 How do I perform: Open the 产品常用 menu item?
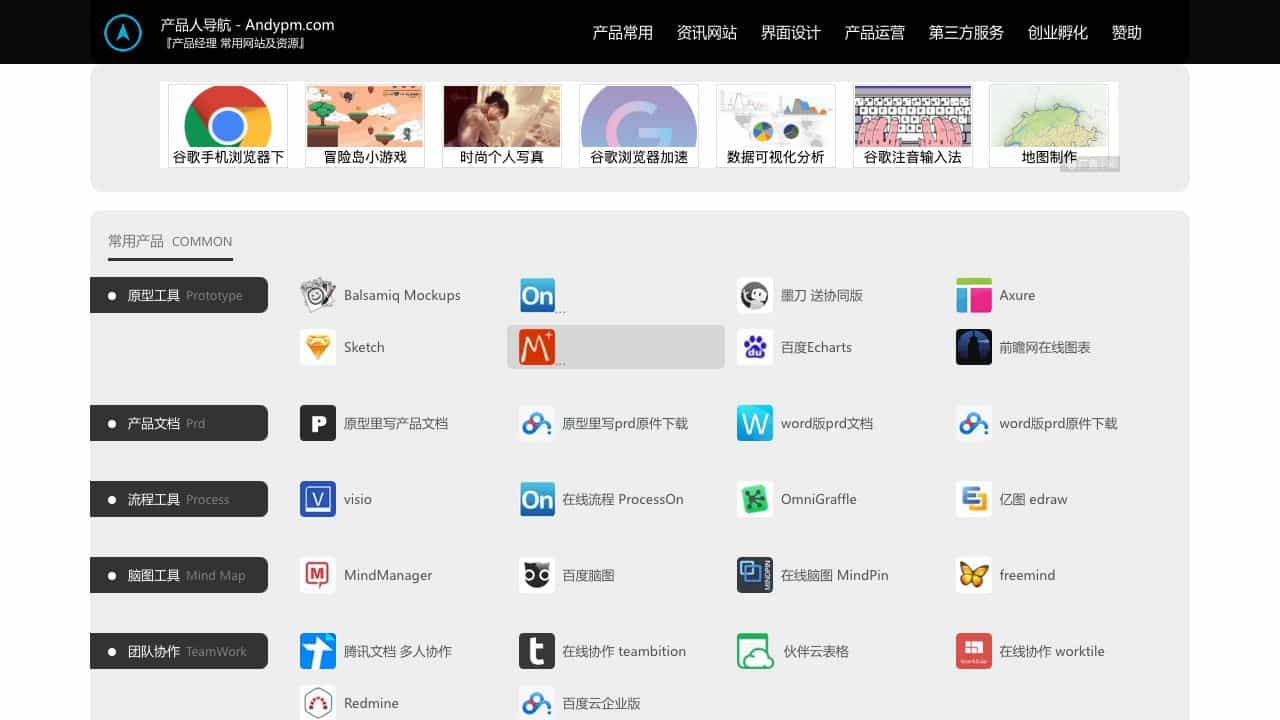[623, 33]
